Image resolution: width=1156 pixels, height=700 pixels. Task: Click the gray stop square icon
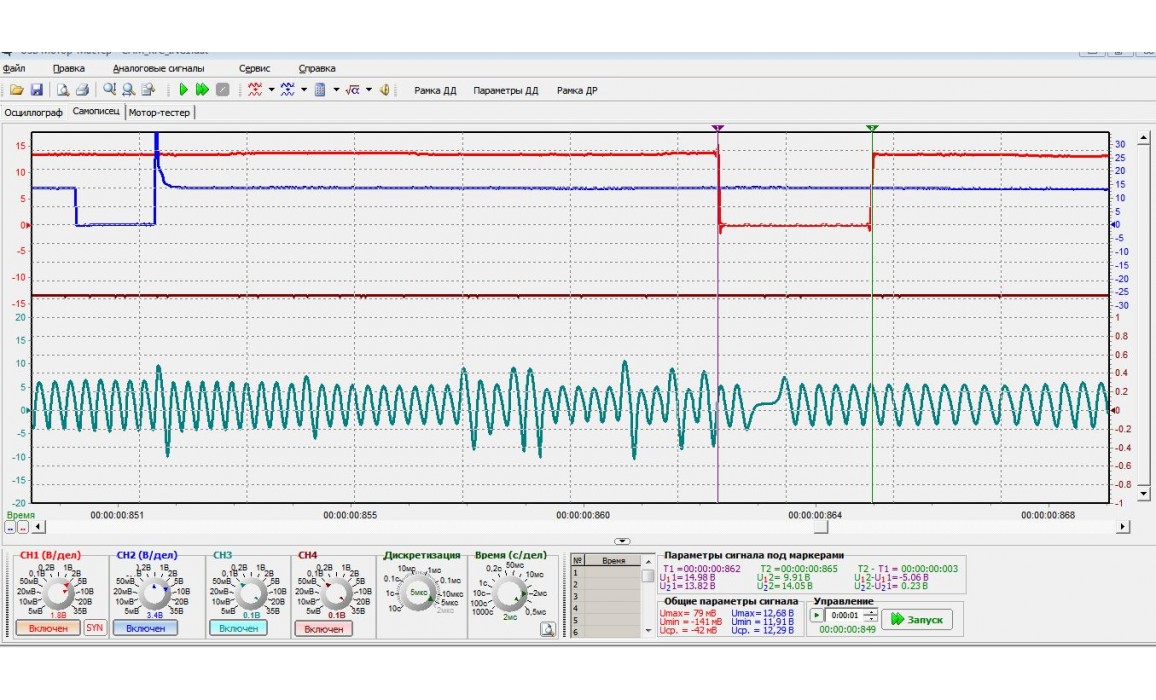tap(222, 90)
